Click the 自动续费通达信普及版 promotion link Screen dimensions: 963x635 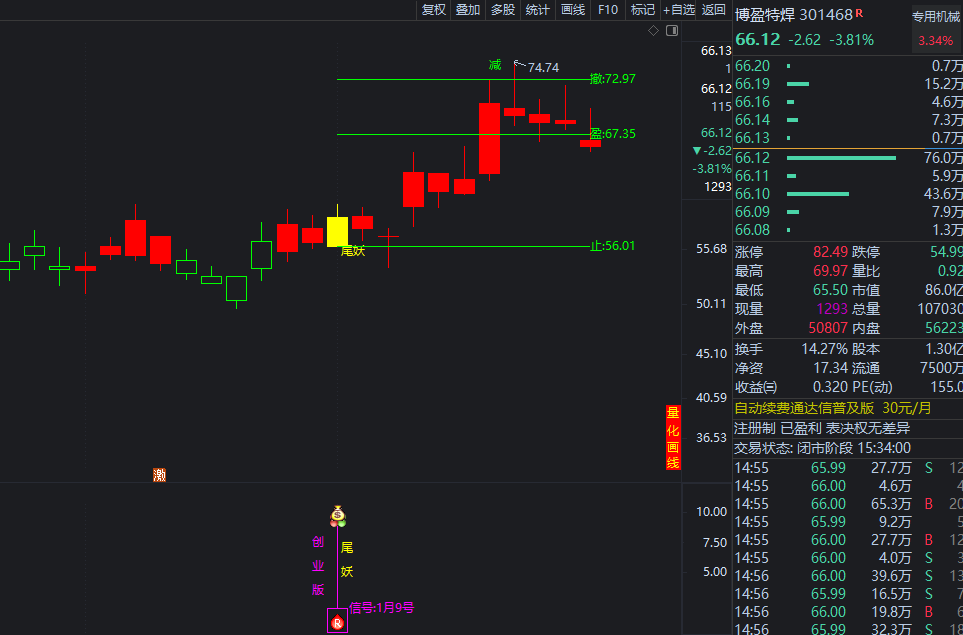(804, 408)
